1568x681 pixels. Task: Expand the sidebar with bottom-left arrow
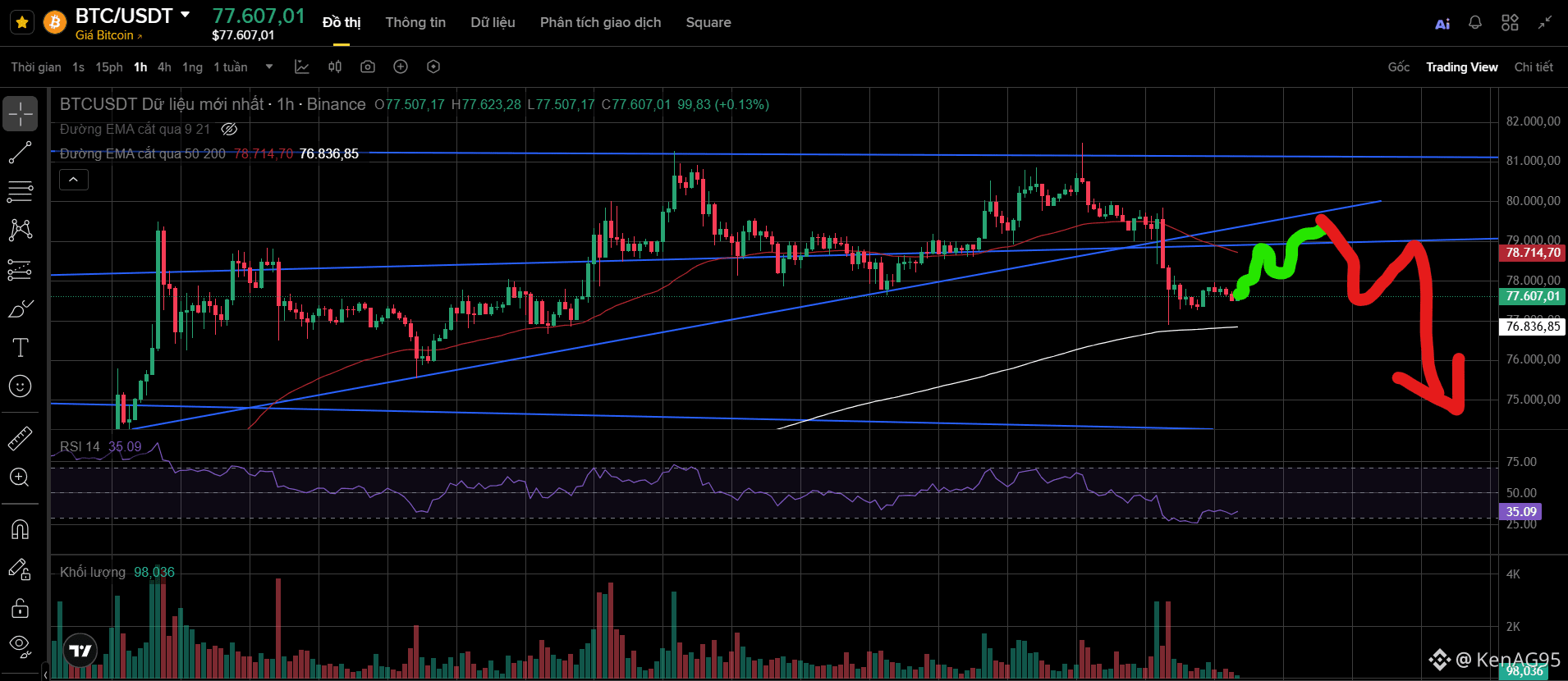46,674
